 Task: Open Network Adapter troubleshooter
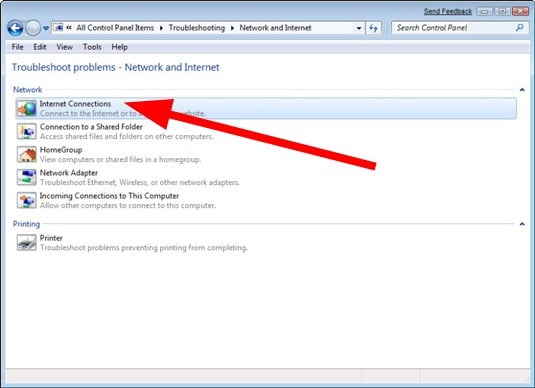pyautogui.click(x=69, y=173)
